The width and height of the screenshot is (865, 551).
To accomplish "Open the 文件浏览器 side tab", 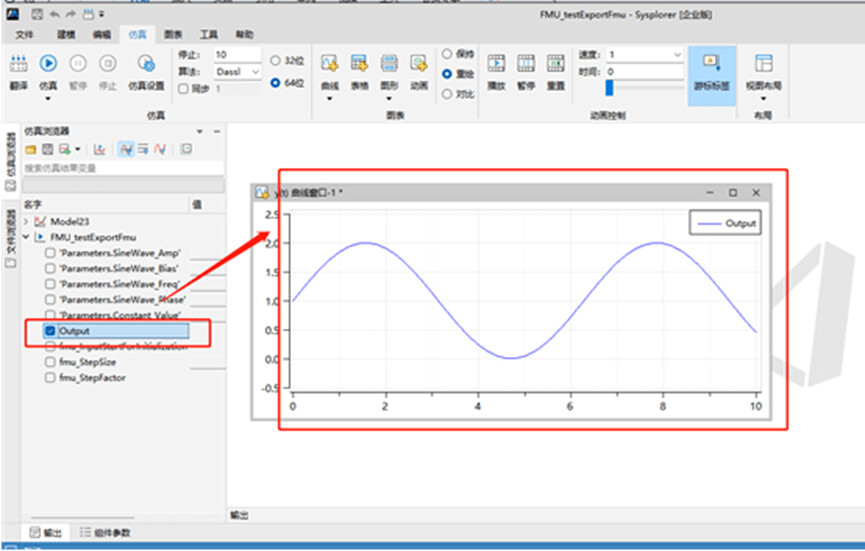I will (10, 238).
